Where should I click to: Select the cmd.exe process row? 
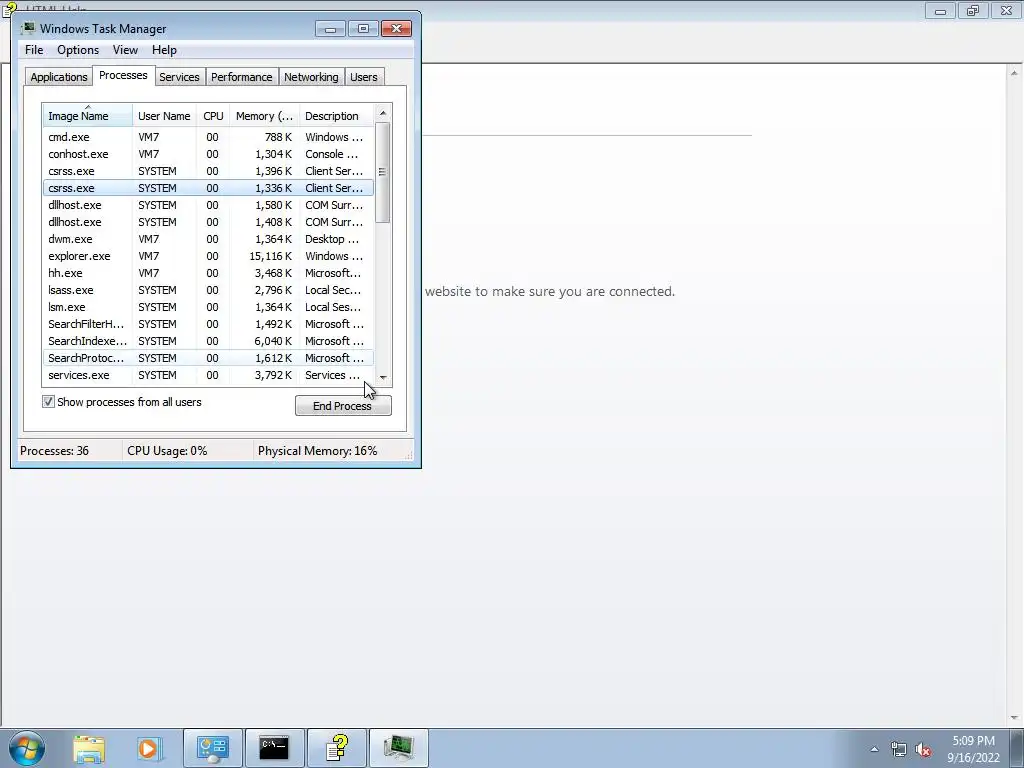[x=208, y=137]
